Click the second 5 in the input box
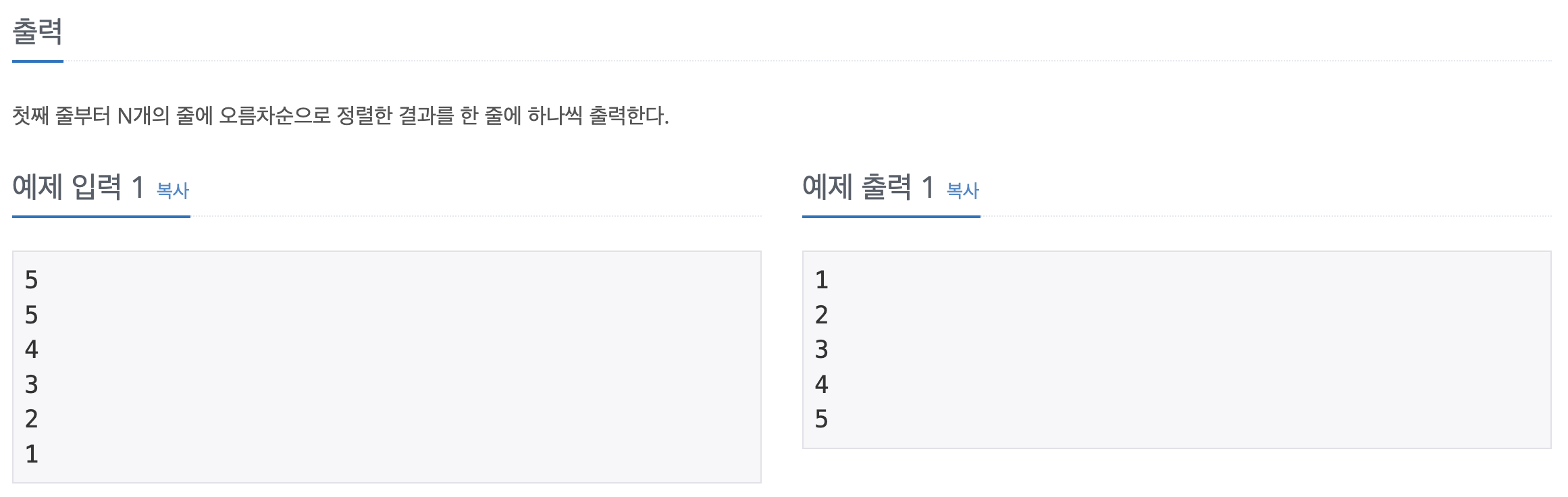This screenshot has height=497, width=1568. coord(31,314)
